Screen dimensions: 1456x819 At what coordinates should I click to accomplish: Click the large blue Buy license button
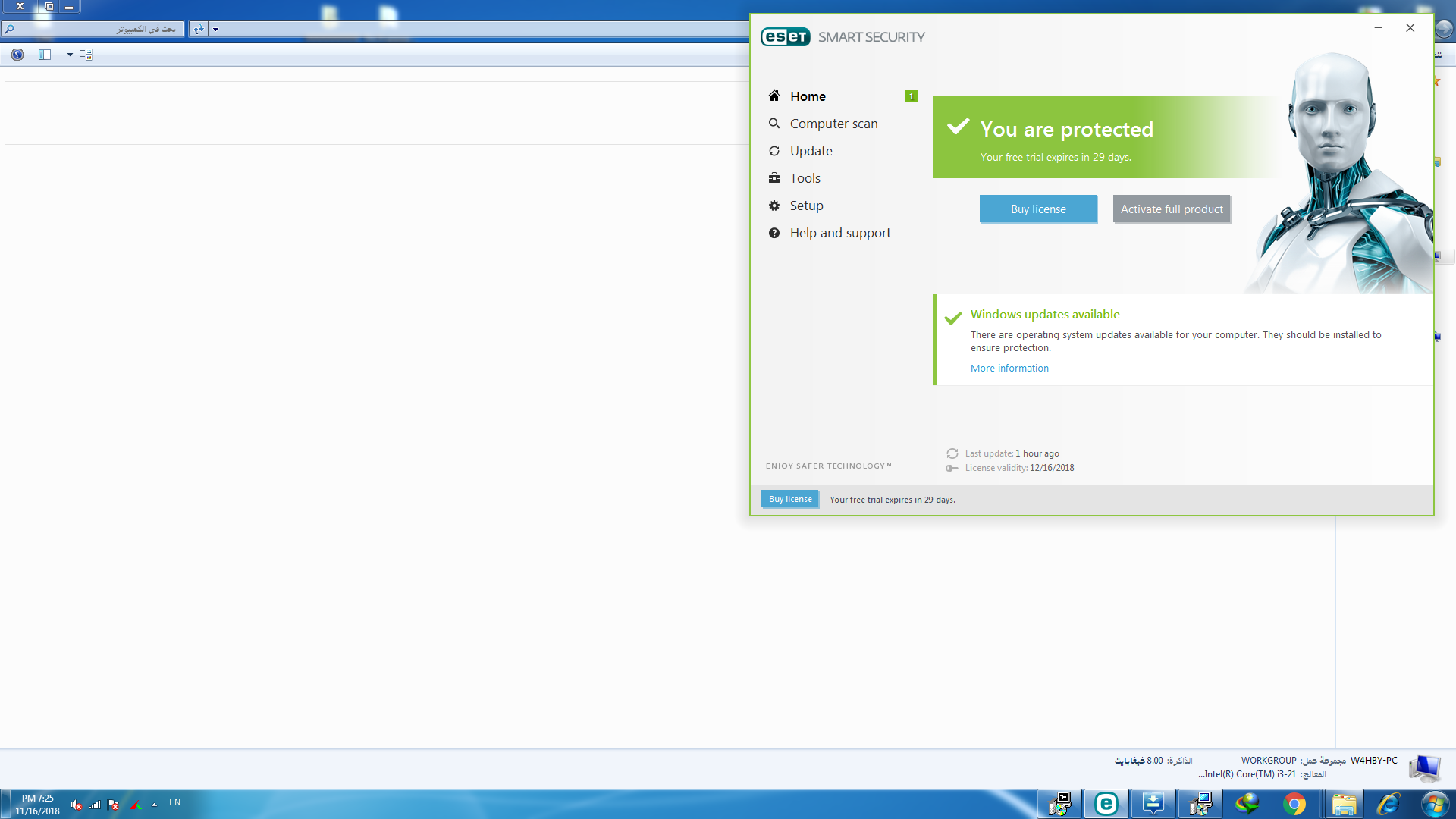[1038, 209]
